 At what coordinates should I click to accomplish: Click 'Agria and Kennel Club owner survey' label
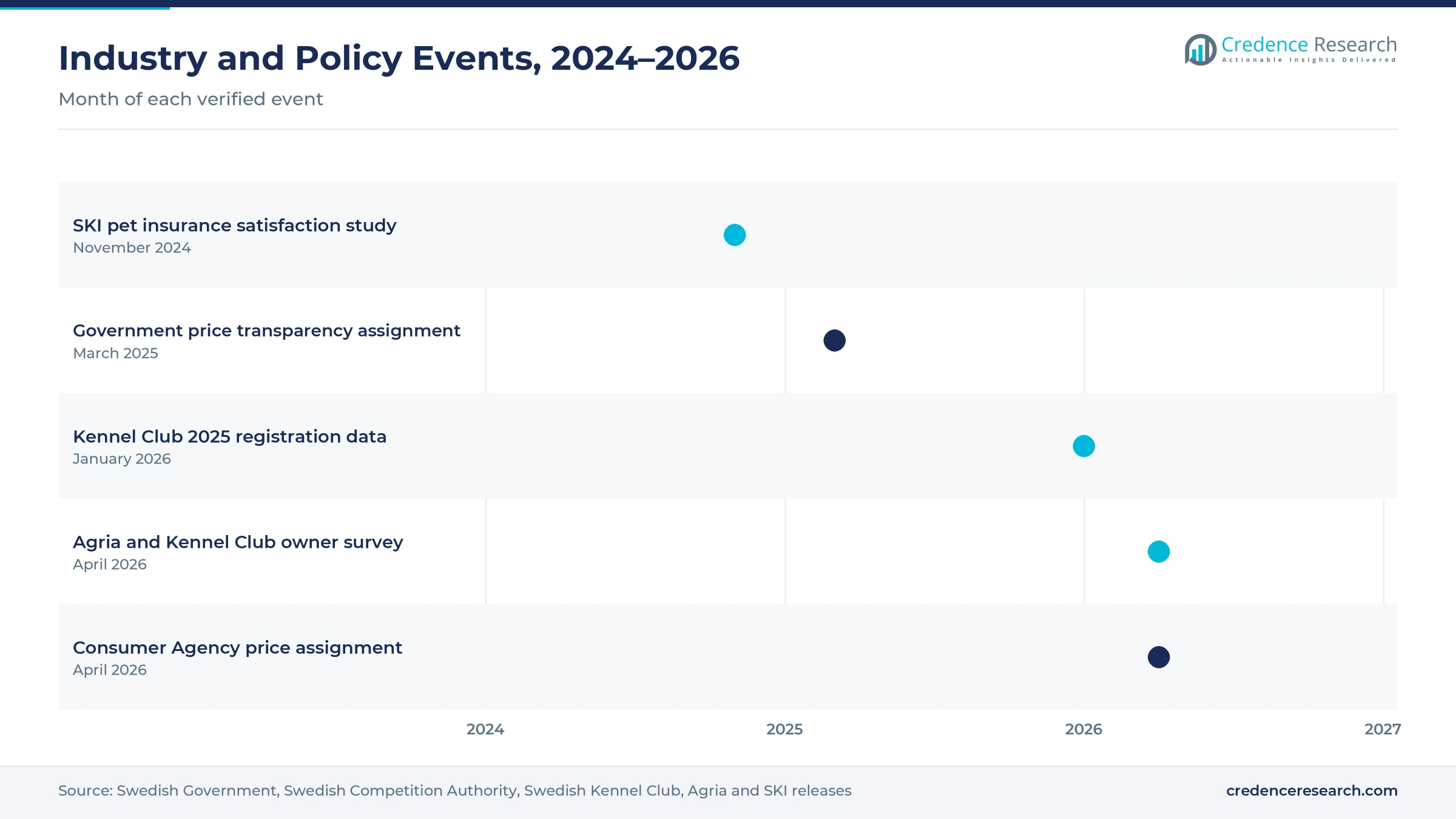[x=238, y=542]
